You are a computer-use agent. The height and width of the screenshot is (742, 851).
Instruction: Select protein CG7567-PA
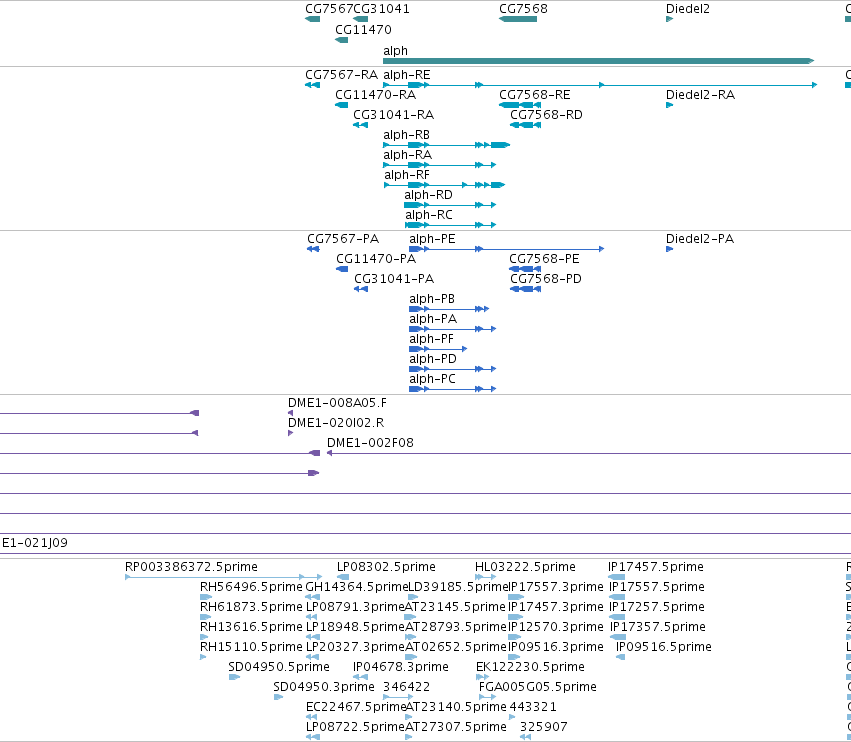point(313,249)
